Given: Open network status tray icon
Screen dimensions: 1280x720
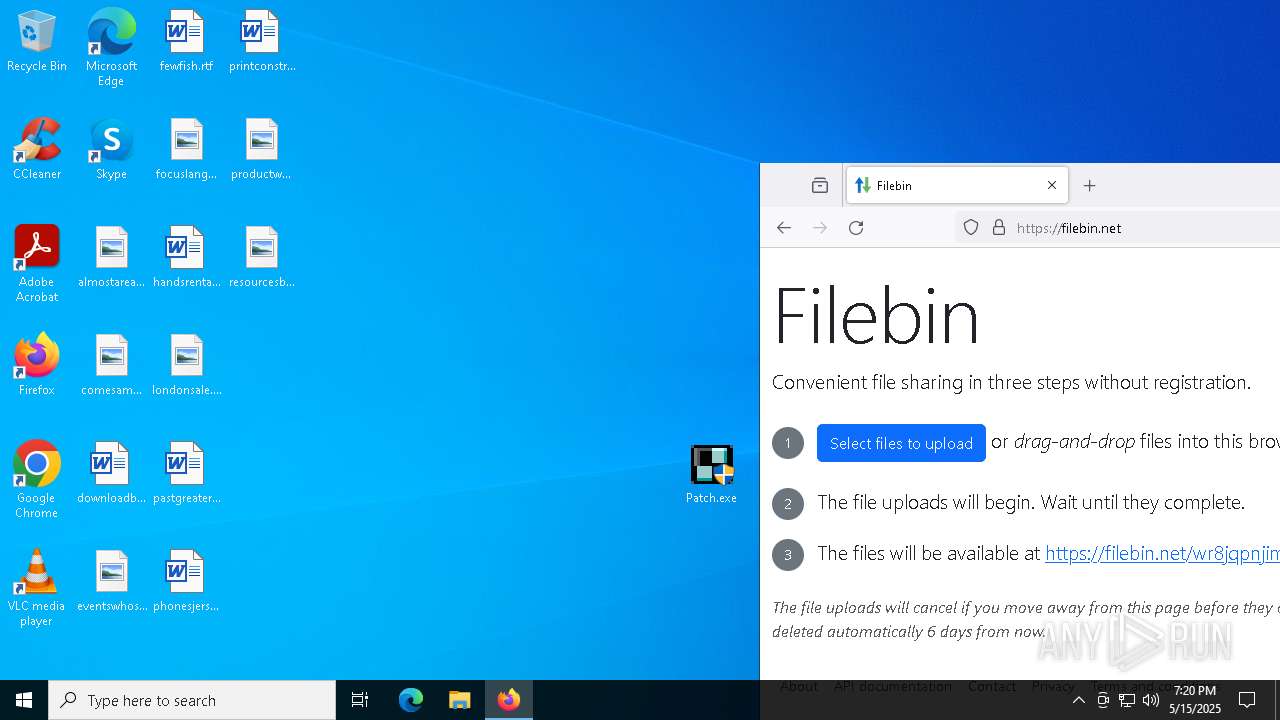Looking at the screenshot, I should (x=1127, y=700).
